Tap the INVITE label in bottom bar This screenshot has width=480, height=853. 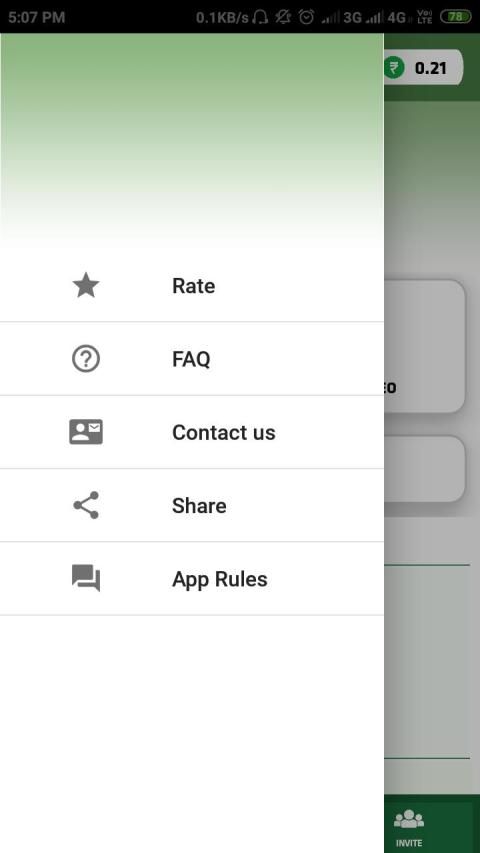click(409, 843)
